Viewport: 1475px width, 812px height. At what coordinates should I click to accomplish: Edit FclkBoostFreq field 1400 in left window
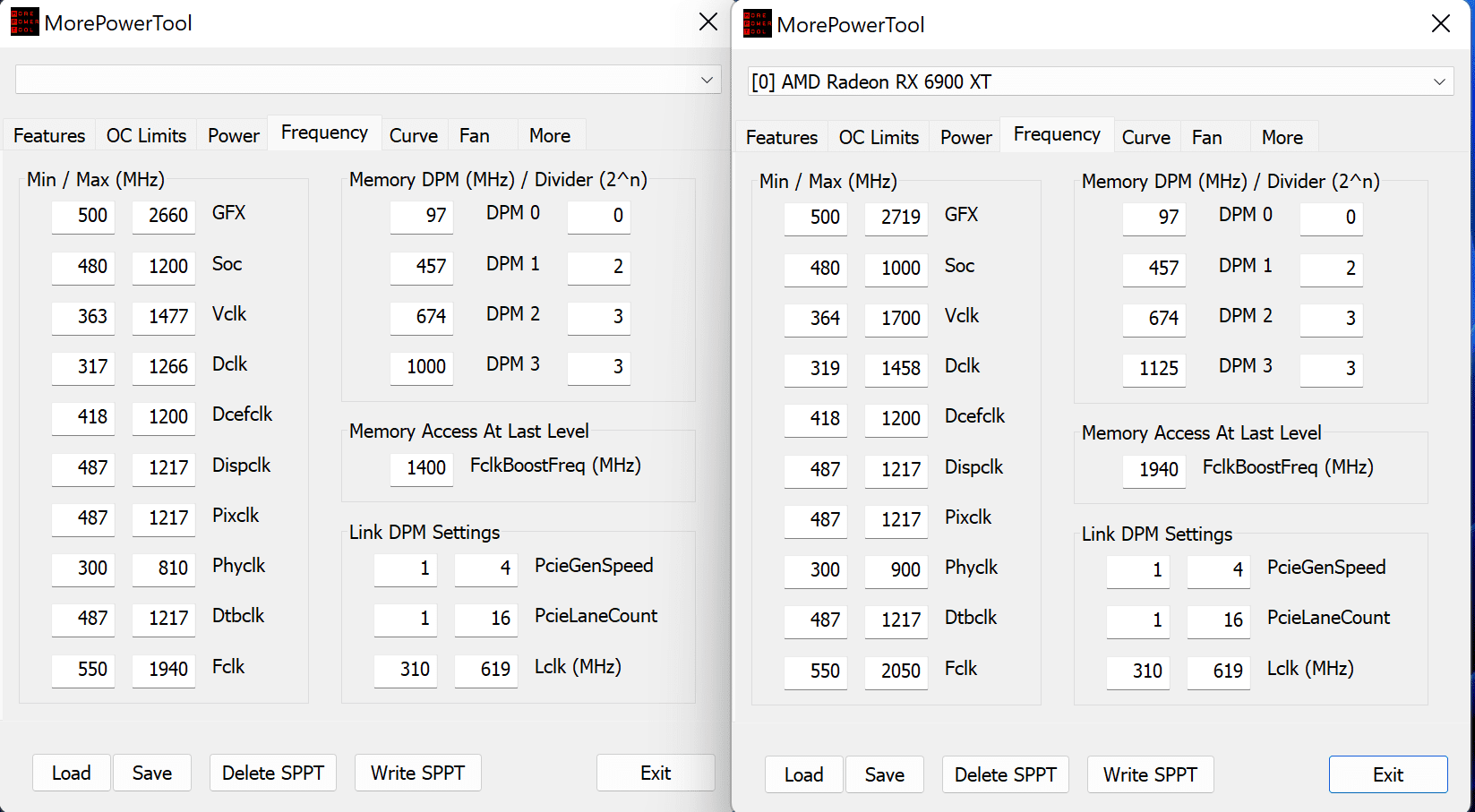(422, 468)
